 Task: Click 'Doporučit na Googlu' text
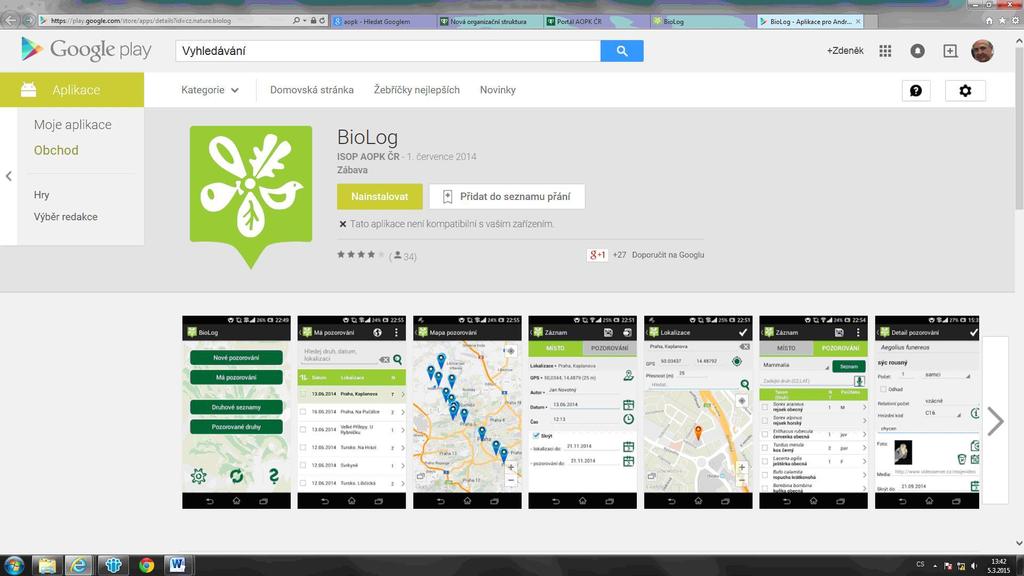667,255
